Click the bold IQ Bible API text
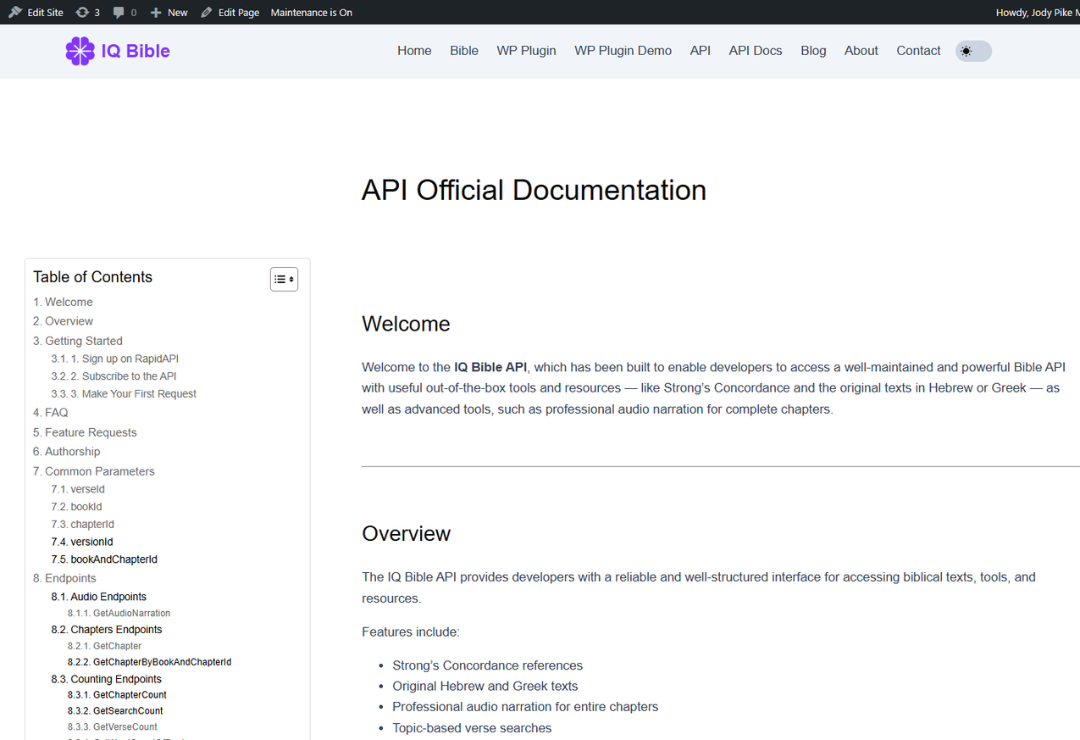1080x740 pixels. [490, 367]
